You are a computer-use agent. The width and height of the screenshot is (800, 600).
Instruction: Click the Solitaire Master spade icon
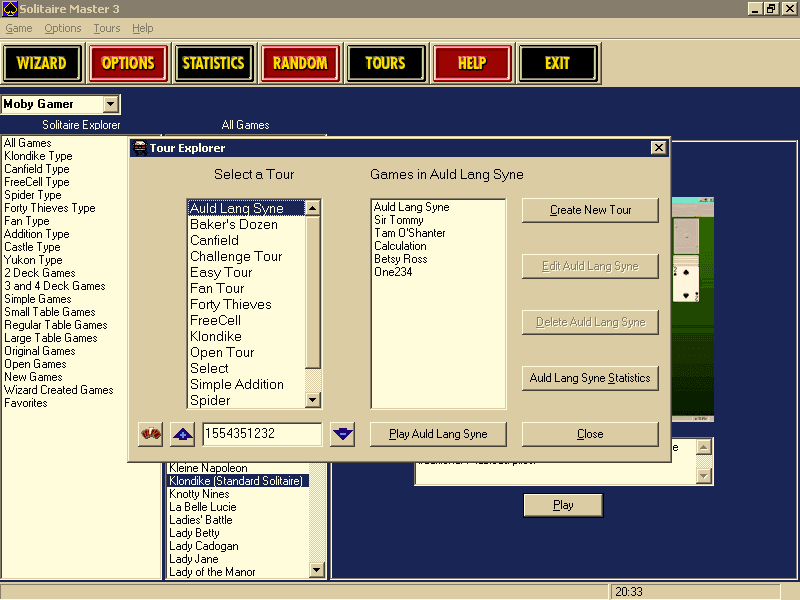pyautogui.click(x=10, y=9)
